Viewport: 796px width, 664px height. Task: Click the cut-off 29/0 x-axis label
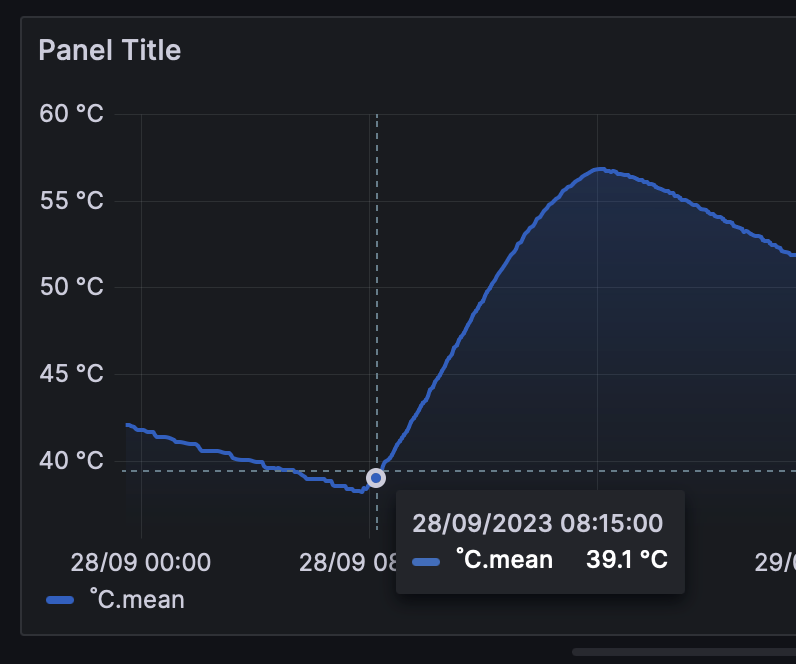pos(775,562)
